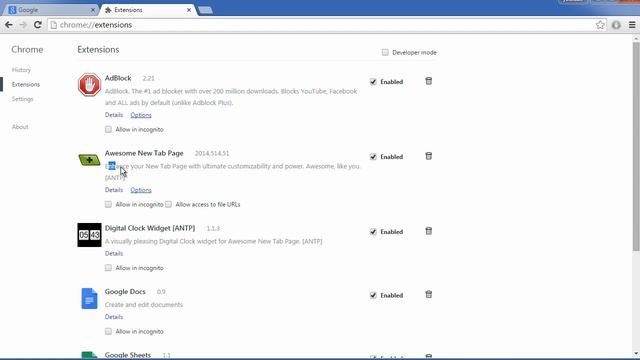Reload the extensions page
Image resolution: width=640 pixels, height=360 pixels.
point(38,25)
